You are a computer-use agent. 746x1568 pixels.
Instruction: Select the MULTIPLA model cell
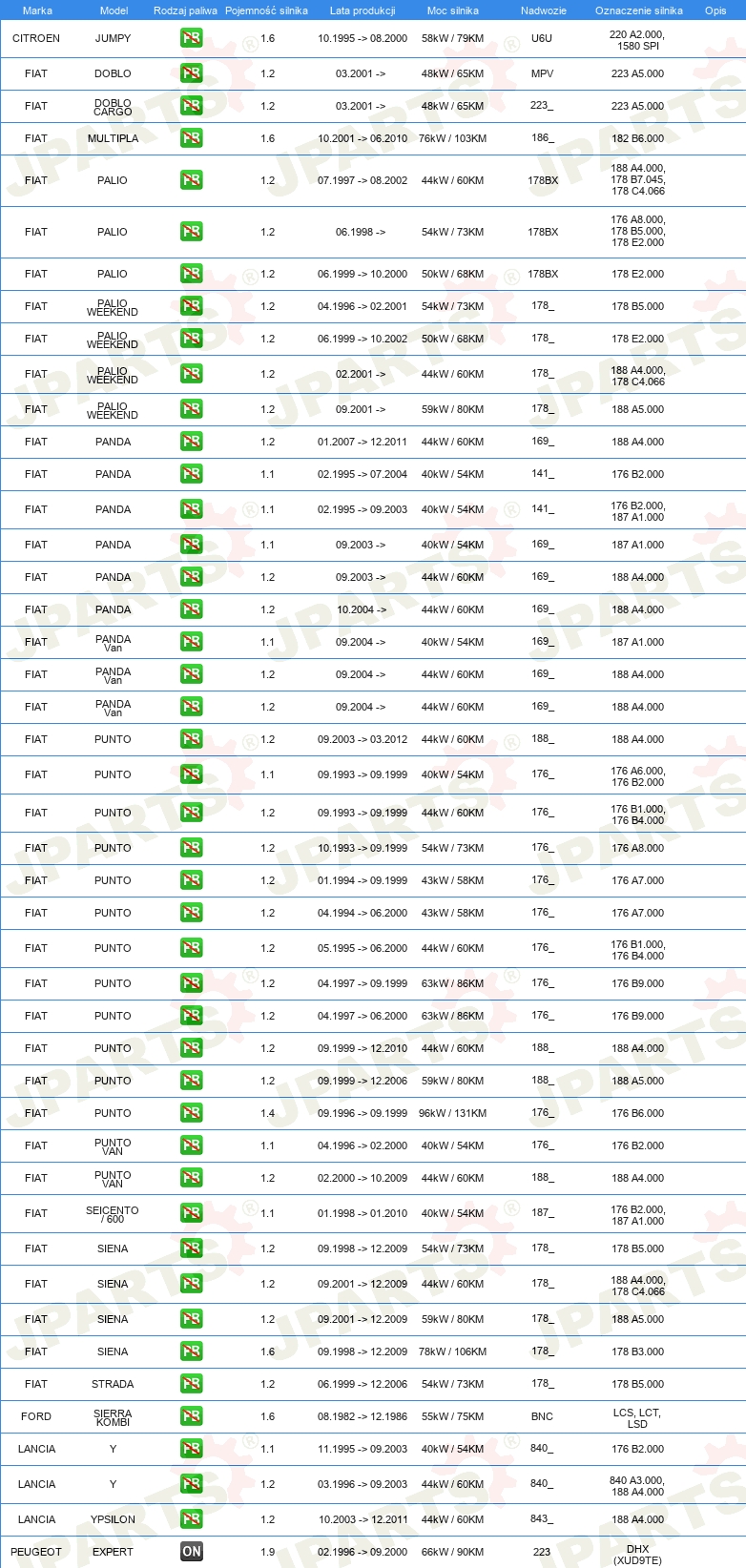114,138
